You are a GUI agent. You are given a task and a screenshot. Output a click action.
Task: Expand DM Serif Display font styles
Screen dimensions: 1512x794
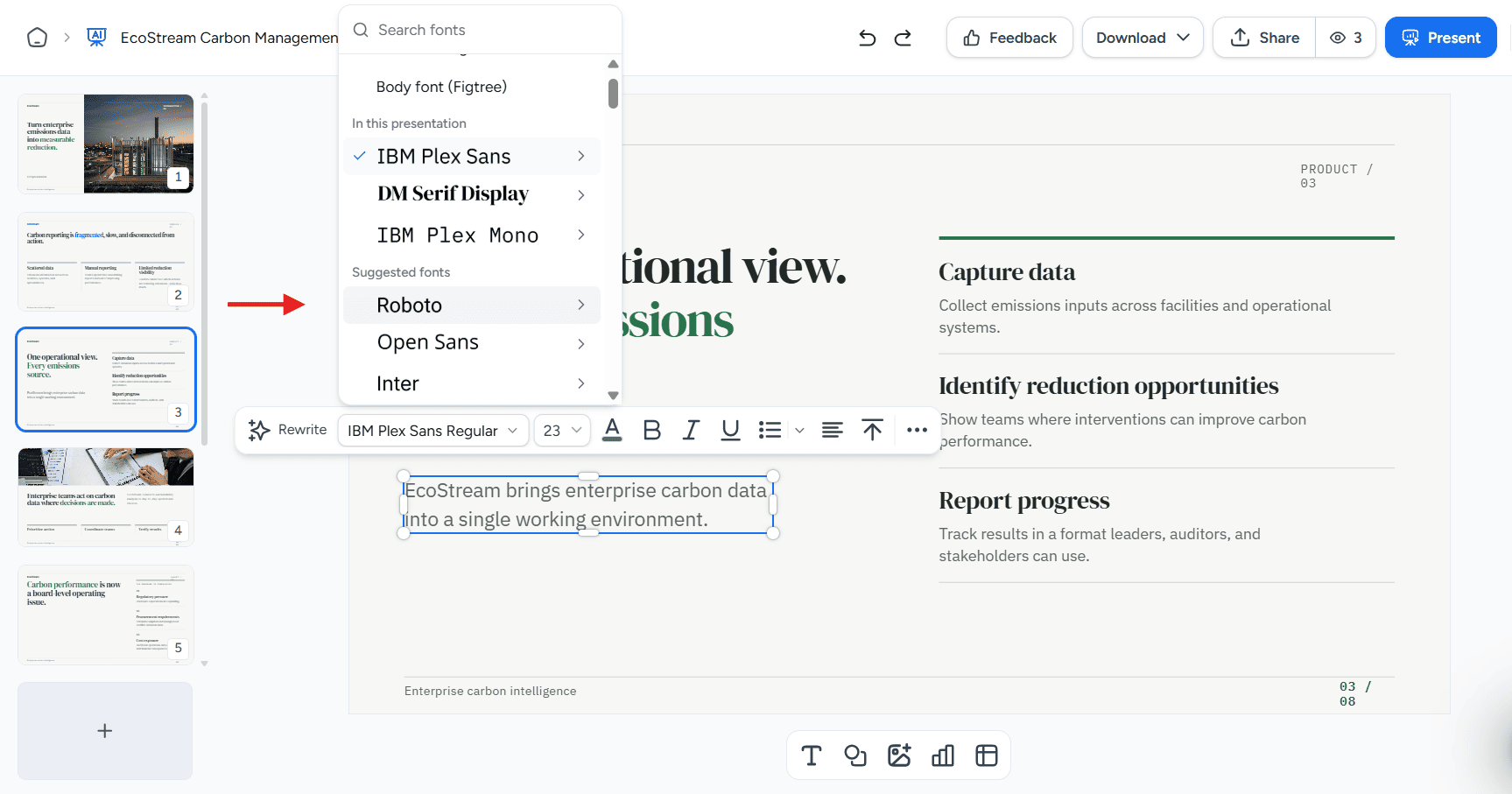[x=581, y=195]
